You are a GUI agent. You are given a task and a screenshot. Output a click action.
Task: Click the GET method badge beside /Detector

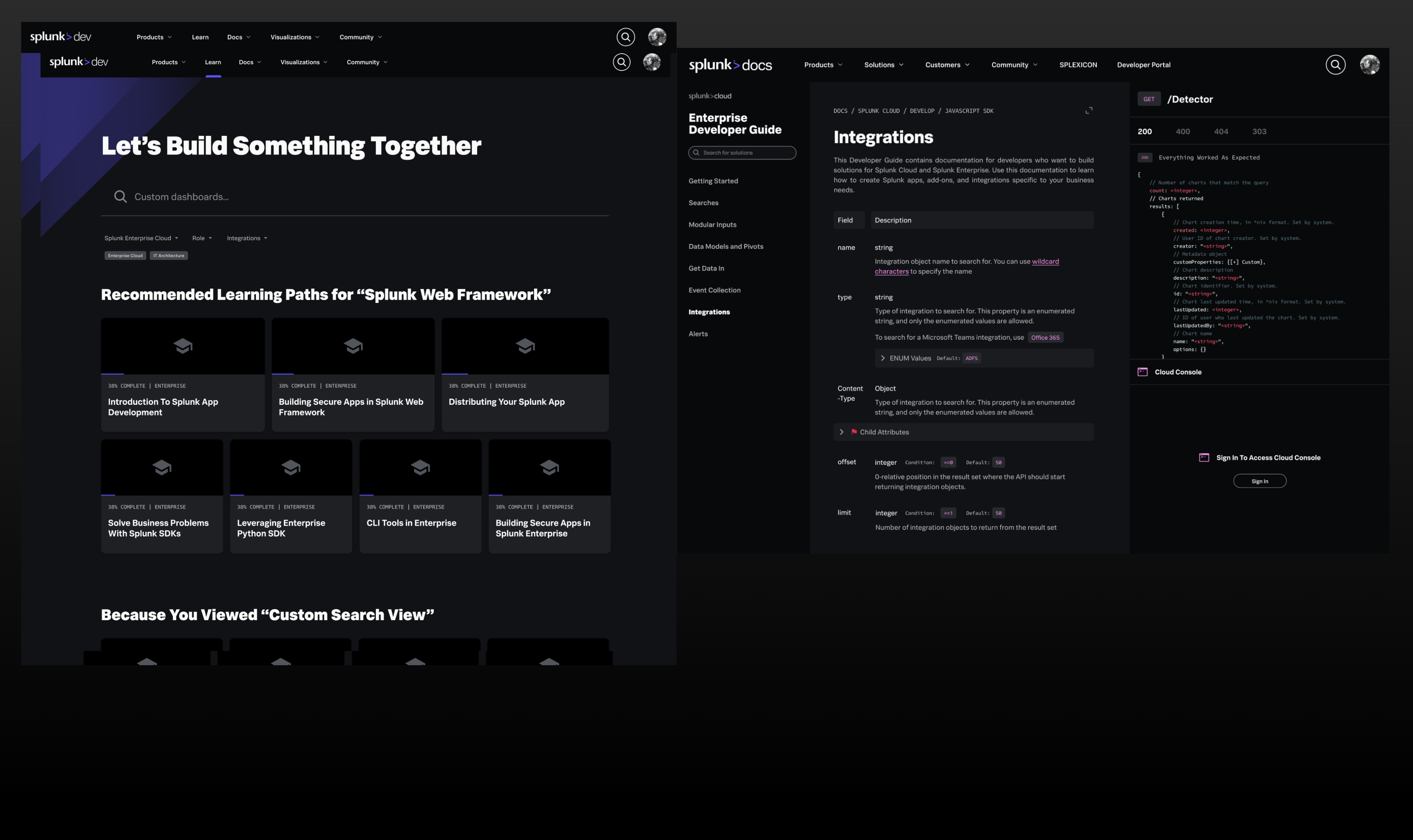pyautogui.click(x=1148, y=99)
